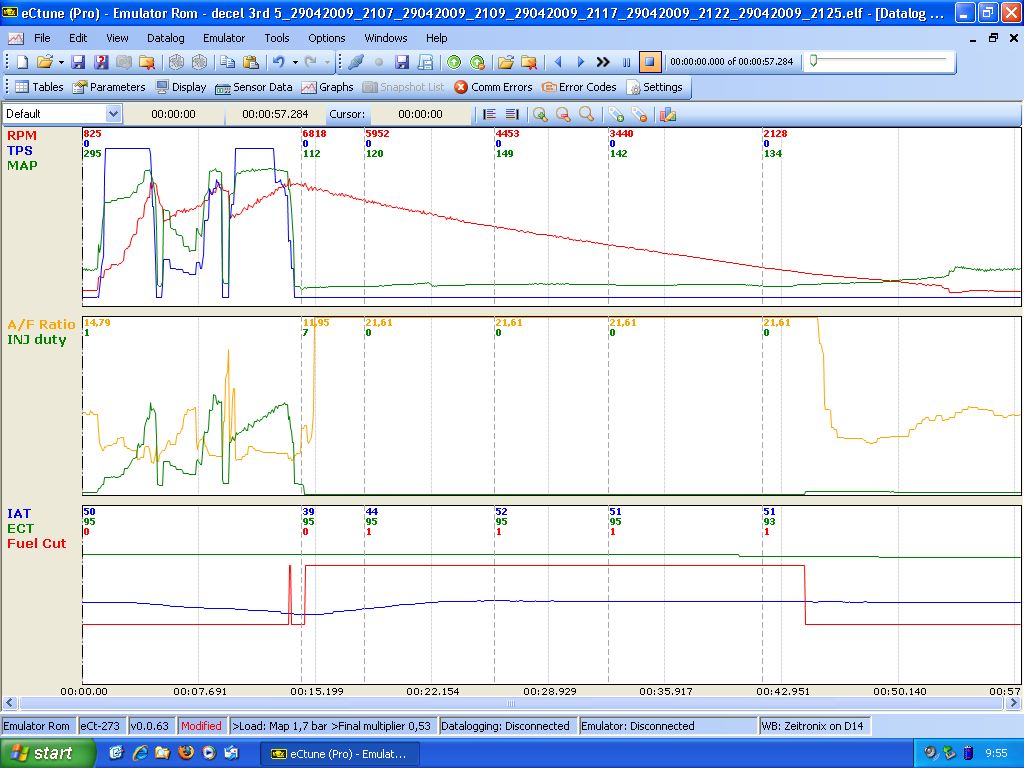Open the Help menu
The width and height of the screenshot is (1024, 768).
436,38
